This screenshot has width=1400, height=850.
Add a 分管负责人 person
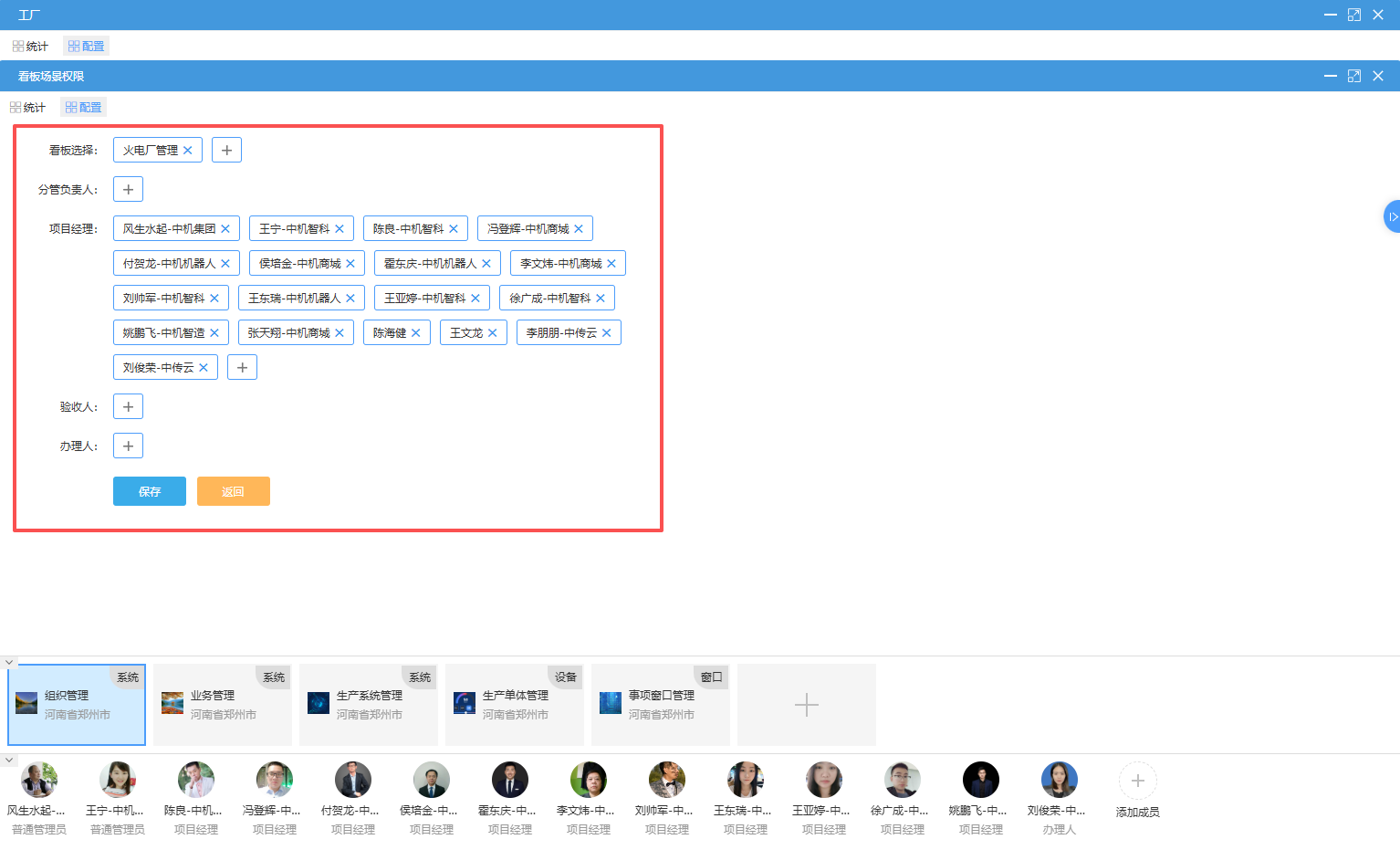[128, 190]
